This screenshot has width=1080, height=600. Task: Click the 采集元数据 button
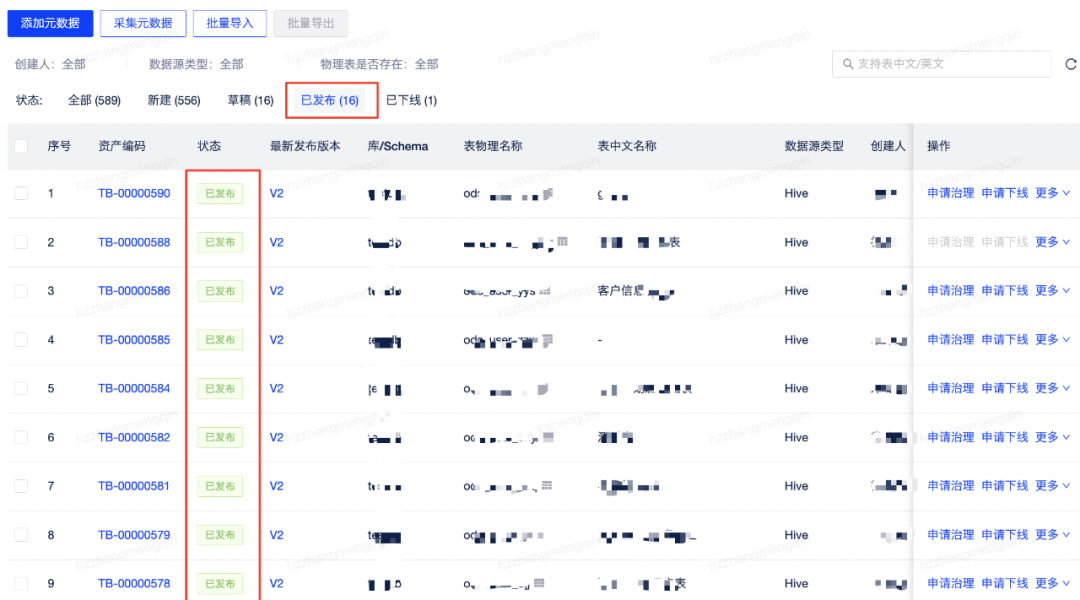(x=143, y=22)
